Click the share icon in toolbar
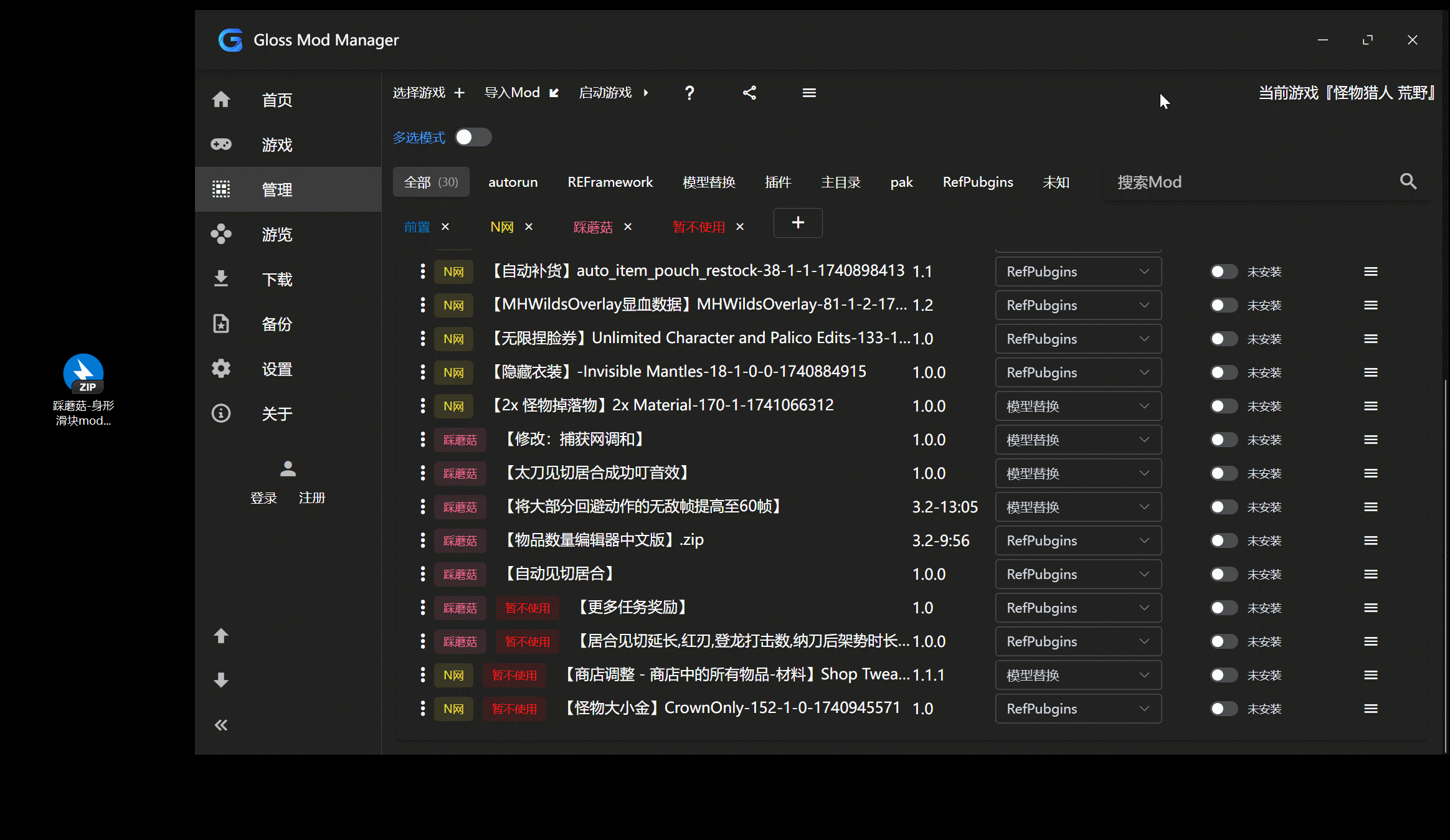The height and width of the screenshot is (840, 1450). [x=749, y=93]
